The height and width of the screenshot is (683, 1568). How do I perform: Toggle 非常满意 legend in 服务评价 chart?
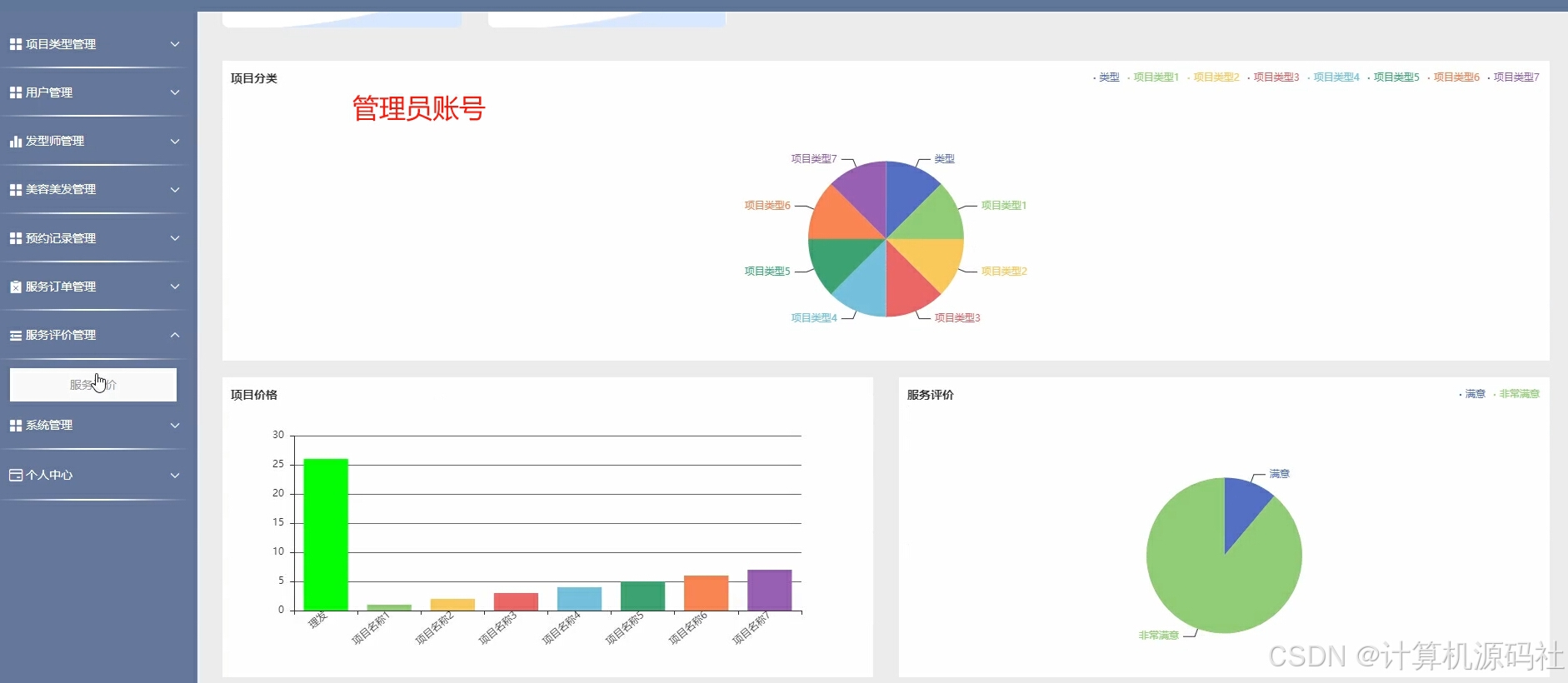point(1516,394)
